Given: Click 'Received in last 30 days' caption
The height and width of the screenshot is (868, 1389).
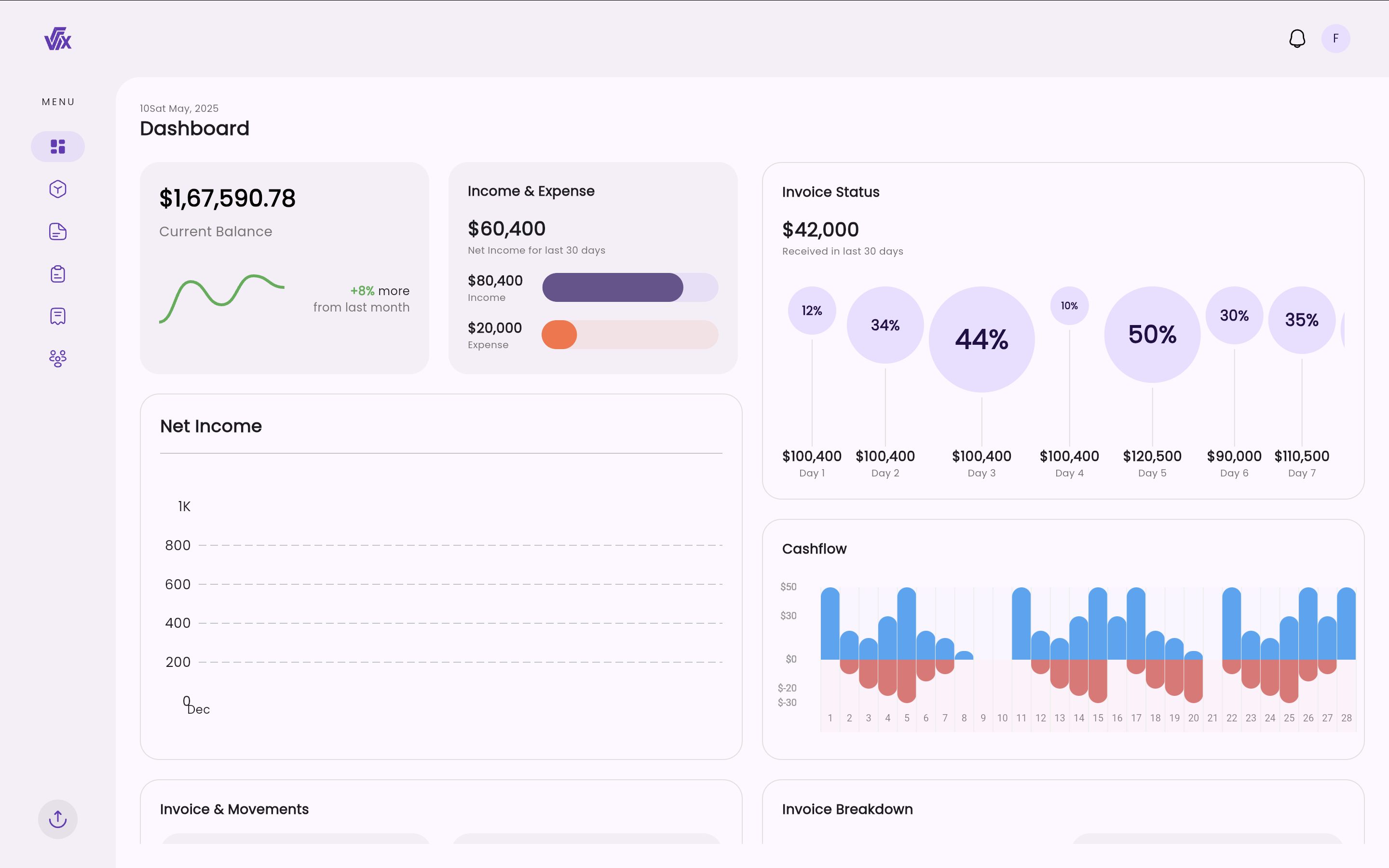Looking at the screenshot, I should [x=842, y=251].
